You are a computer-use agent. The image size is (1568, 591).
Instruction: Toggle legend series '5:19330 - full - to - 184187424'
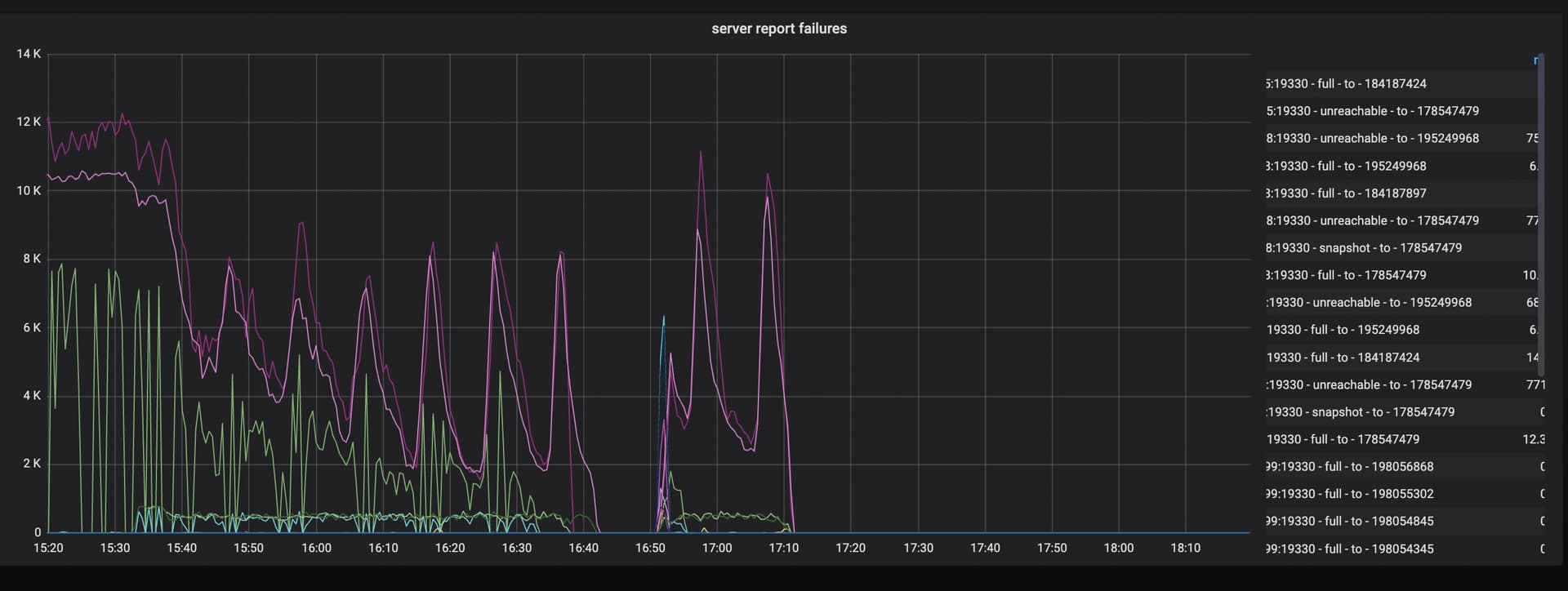click(1346, 83)
